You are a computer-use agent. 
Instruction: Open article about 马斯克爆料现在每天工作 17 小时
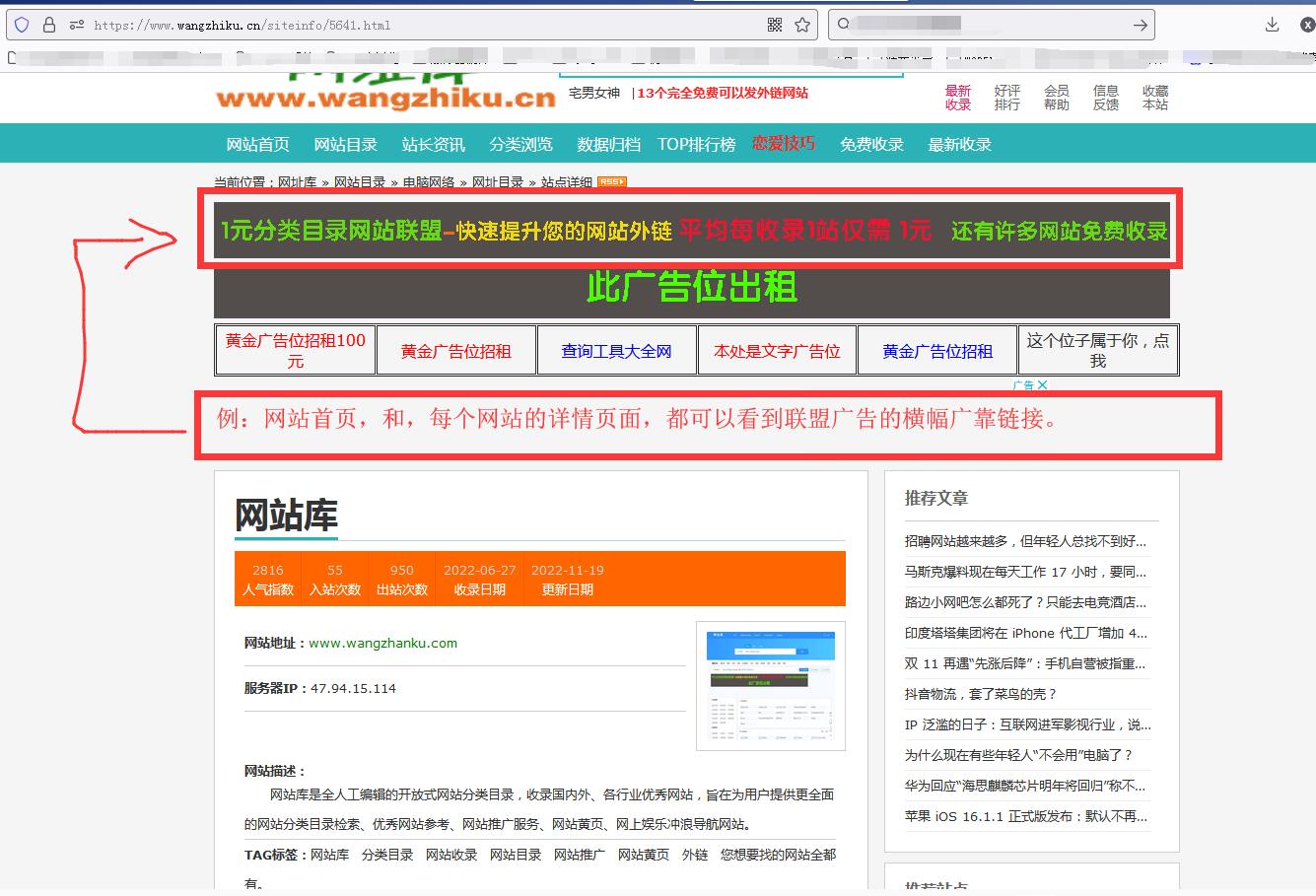(1025, 572)
